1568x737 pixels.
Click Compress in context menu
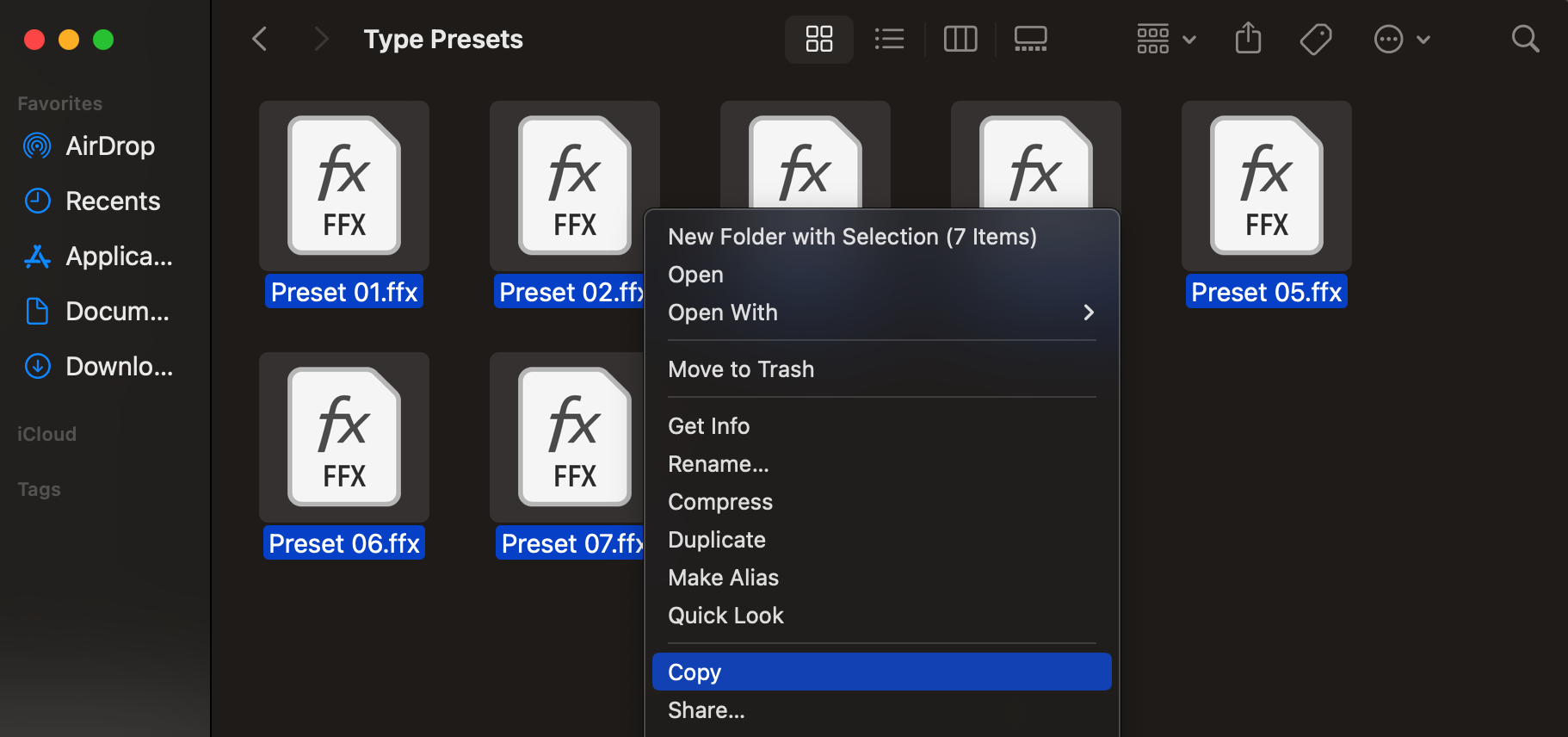720,502
